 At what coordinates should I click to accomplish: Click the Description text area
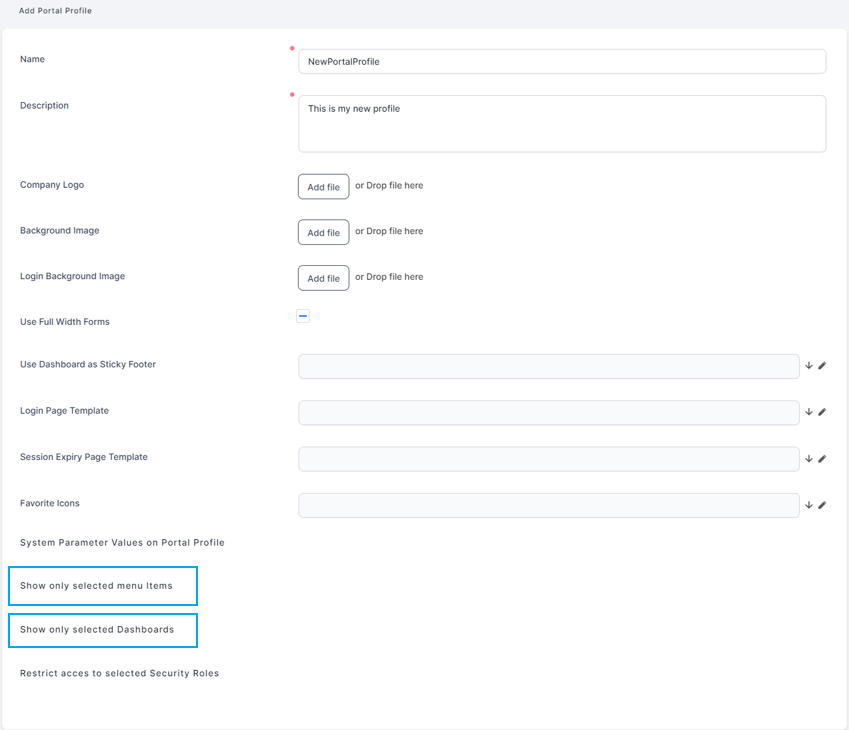coord(562,124)
